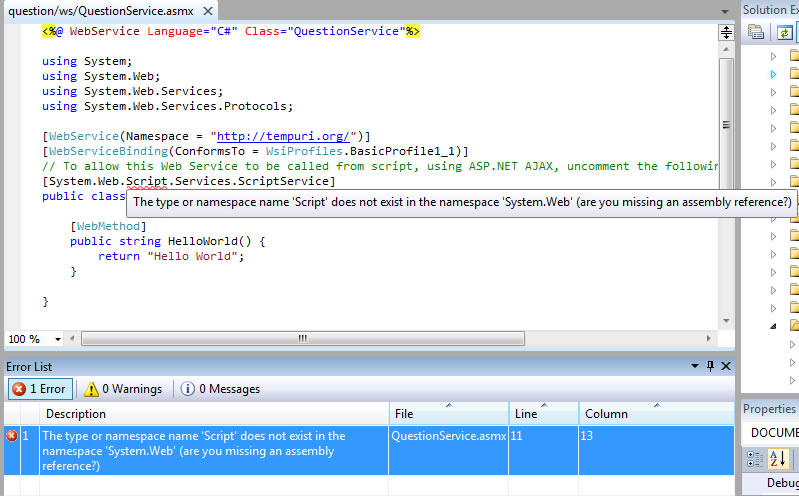The width and height of the screenshot is (799, 496).
Task: Sort errors by Description column header
Action: point(214,413)
